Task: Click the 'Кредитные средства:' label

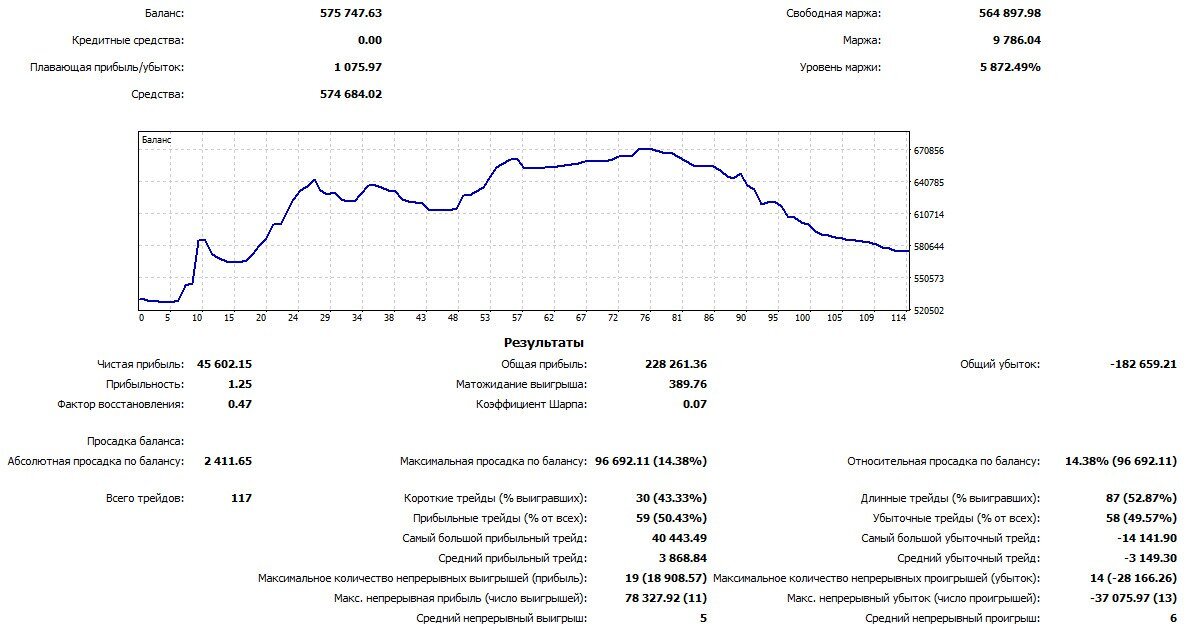Action: [x=128, y=40]
